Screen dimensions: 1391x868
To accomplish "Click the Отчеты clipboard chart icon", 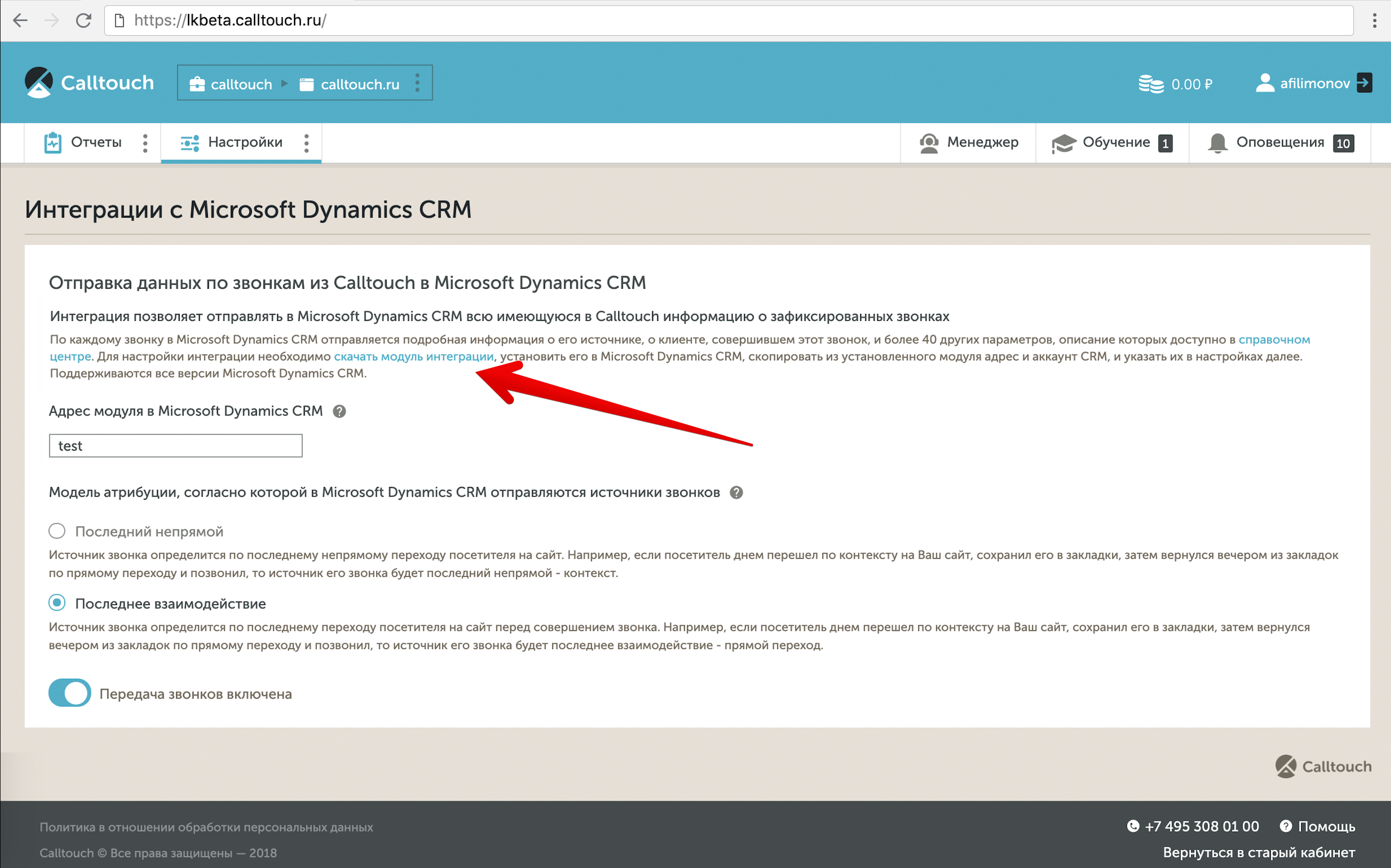I will click(53, 142).
